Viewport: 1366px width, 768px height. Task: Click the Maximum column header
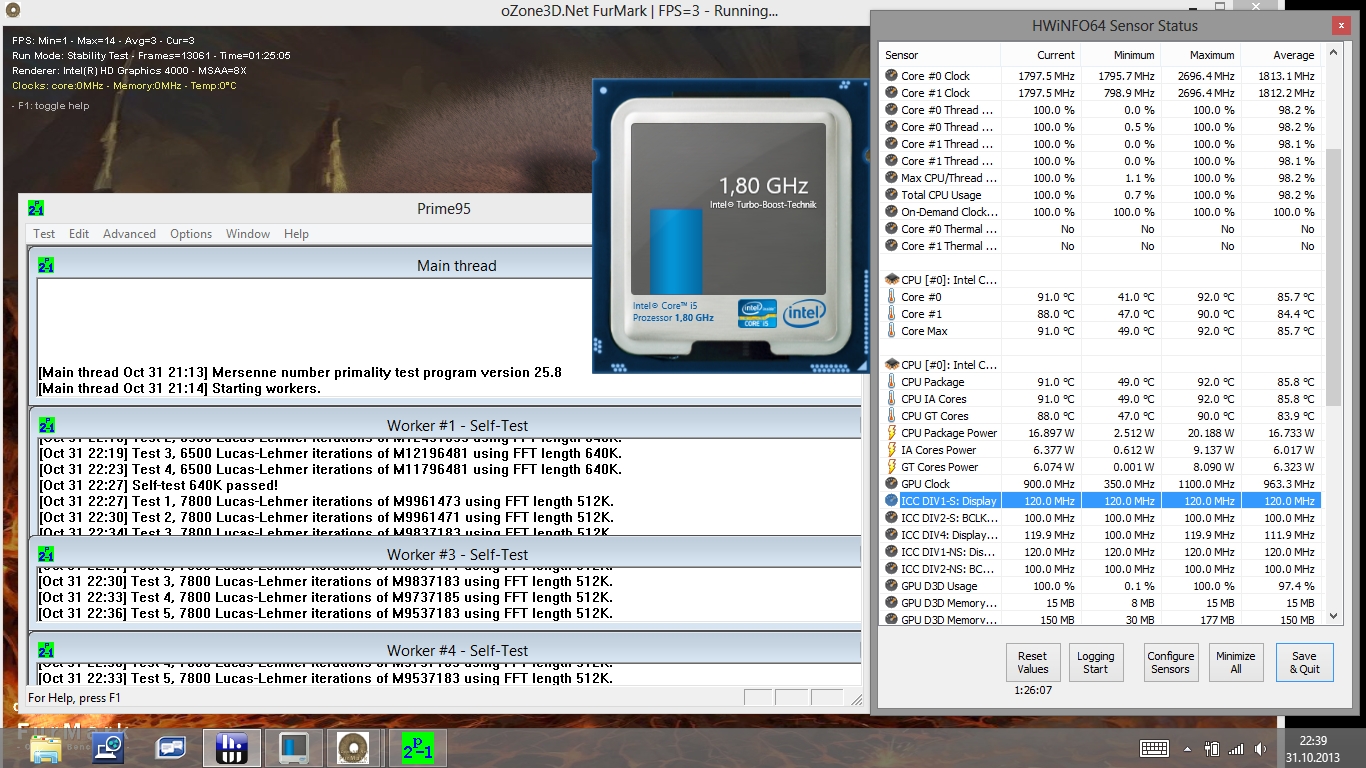pyautogui.click(x=1201, y=55)
